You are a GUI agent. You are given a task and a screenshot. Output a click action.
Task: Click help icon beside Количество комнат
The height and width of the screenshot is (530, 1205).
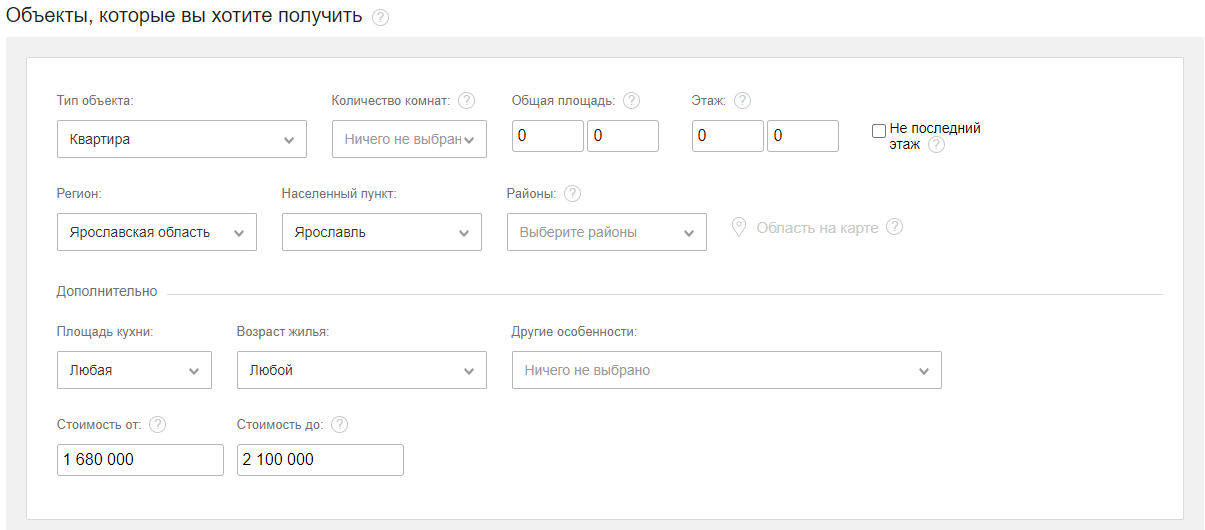(466, 100)
